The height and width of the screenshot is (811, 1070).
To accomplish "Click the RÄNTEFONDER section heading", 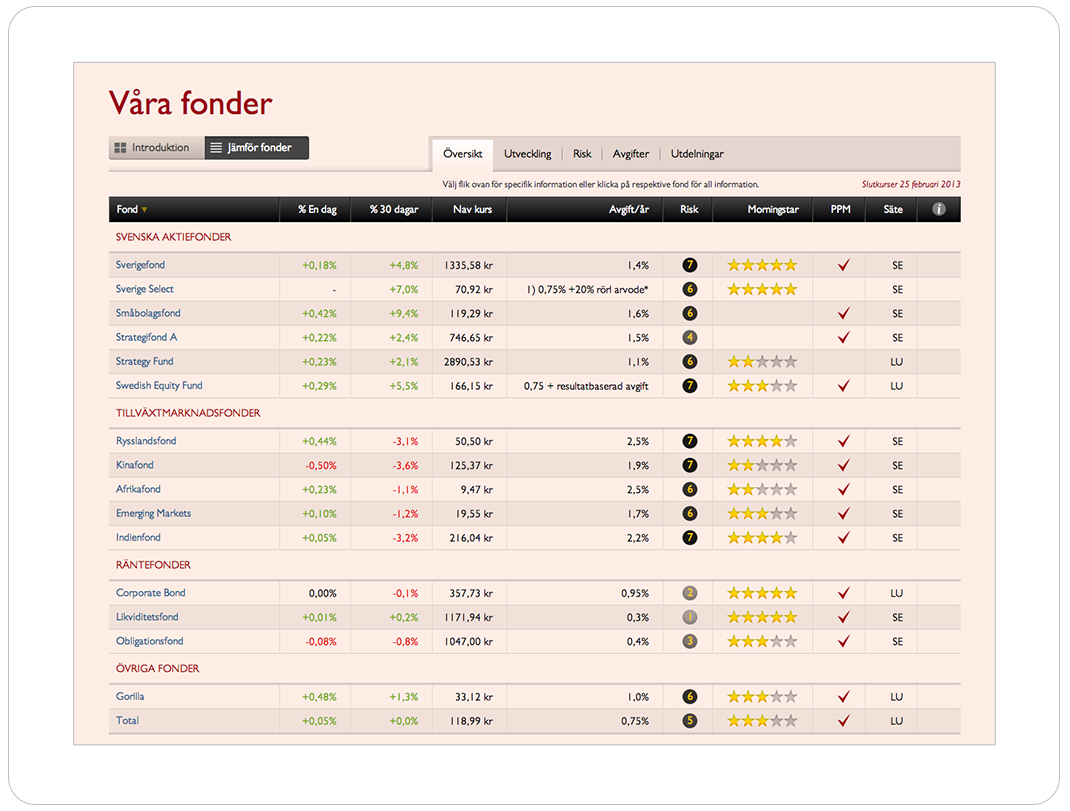I will 153,565.
